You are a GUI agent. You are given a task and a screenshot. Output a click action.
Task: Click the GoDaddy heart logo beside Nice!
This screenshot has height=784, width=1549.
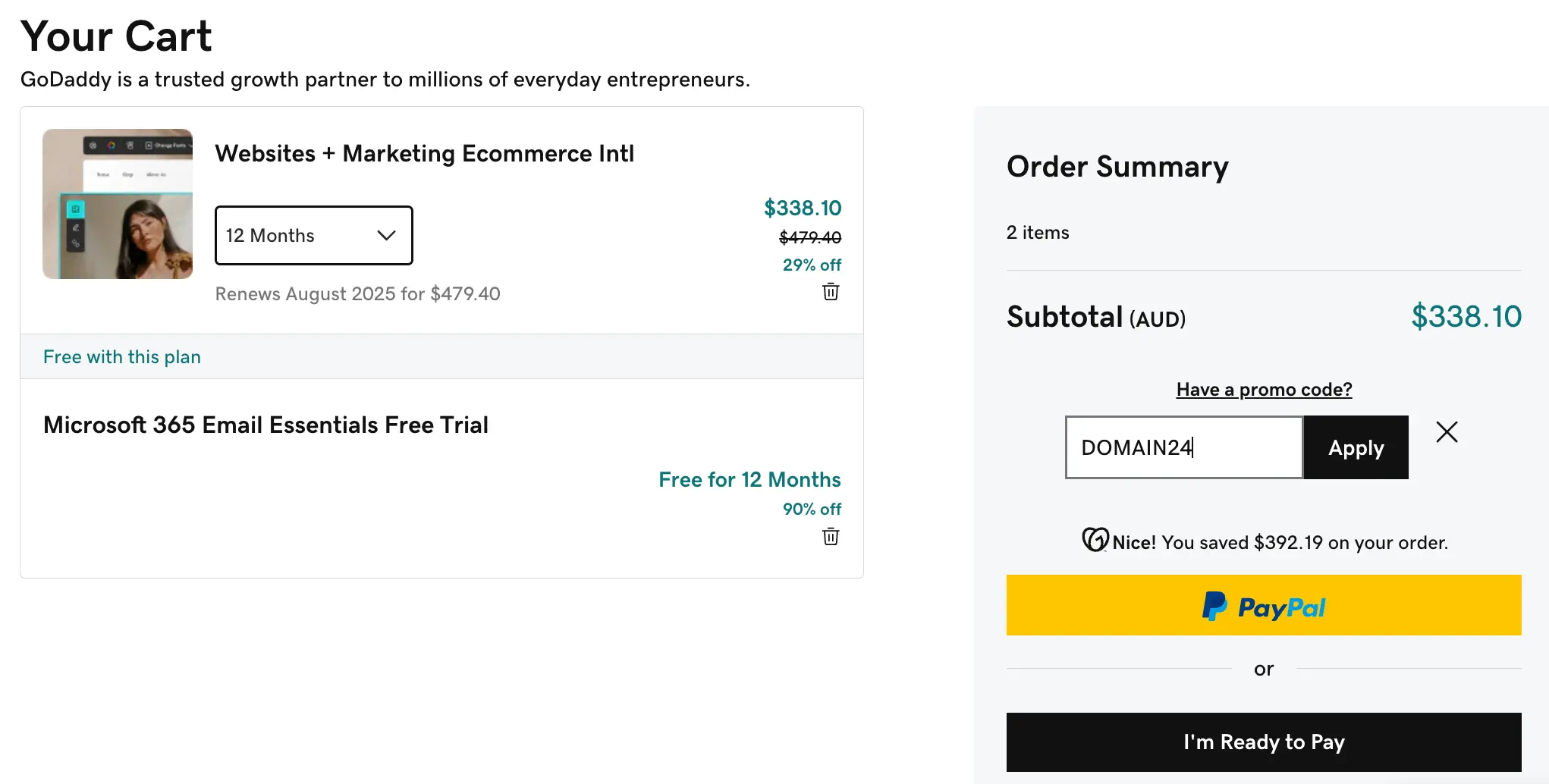[1095, 540]
